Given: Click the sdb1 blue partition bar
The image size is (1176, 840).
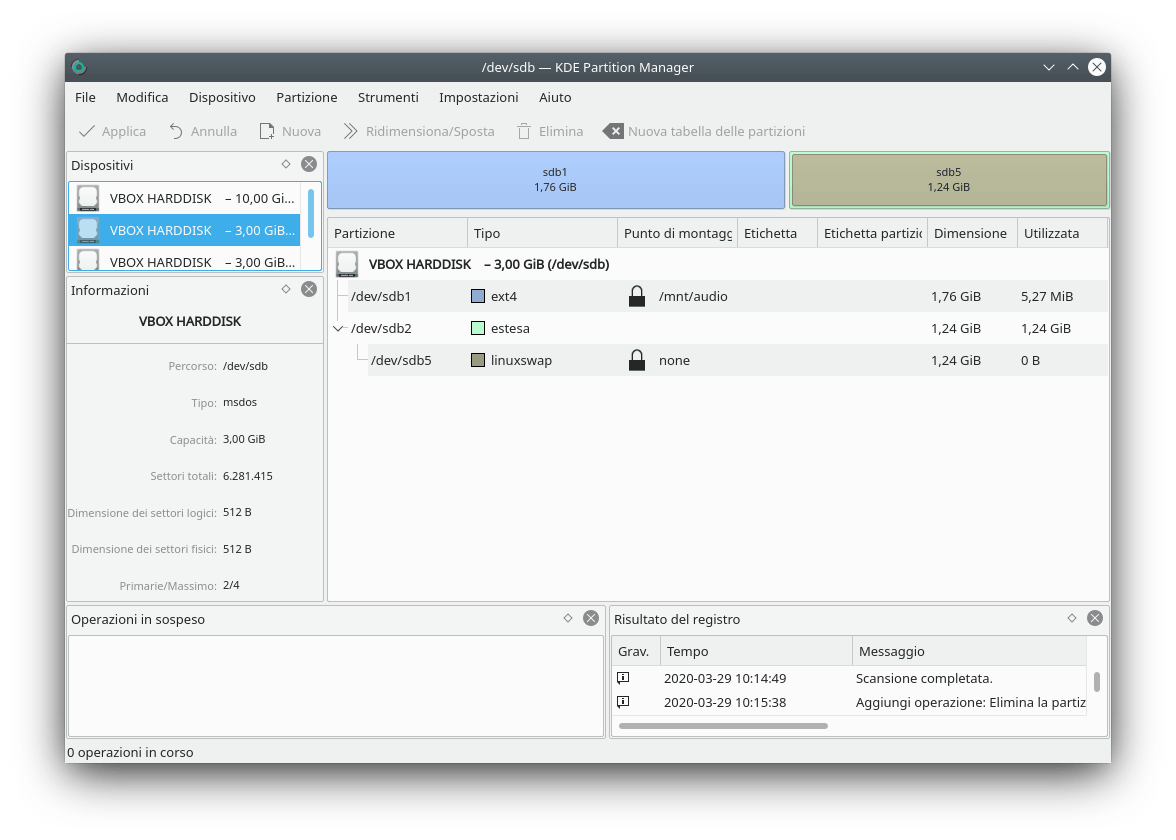Looking at the screenshot, I should pyautogui.click(x=555, y=180).
